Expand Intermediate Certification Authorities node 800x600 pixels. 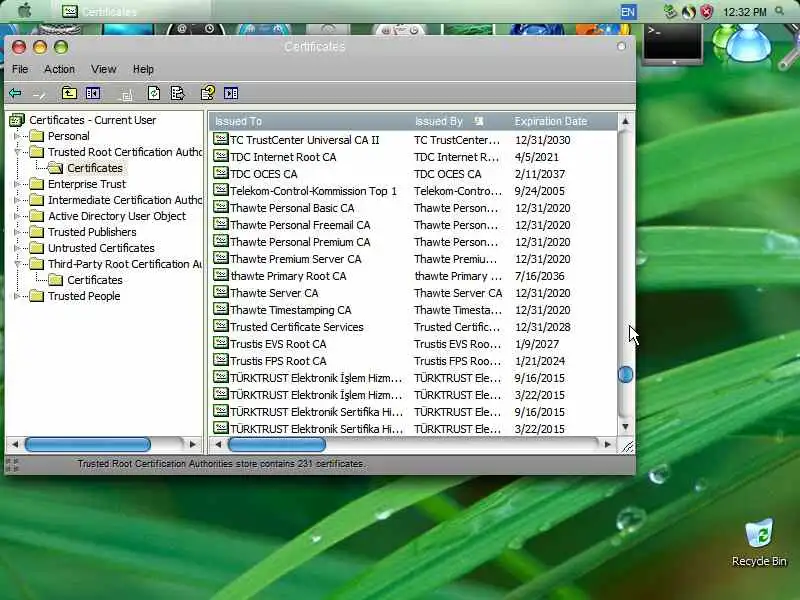point(17,200)
